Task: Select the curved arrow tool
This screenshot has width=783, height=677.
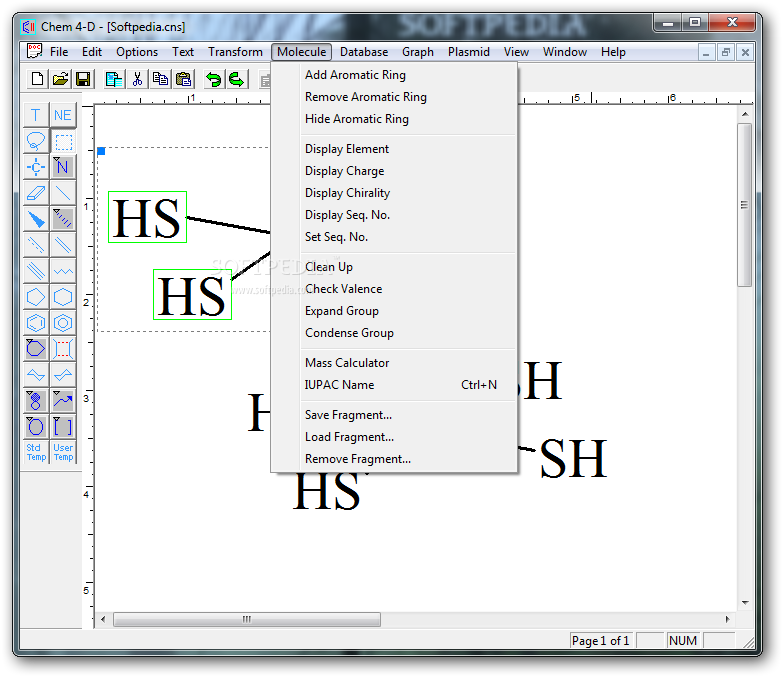Action: 63,401
